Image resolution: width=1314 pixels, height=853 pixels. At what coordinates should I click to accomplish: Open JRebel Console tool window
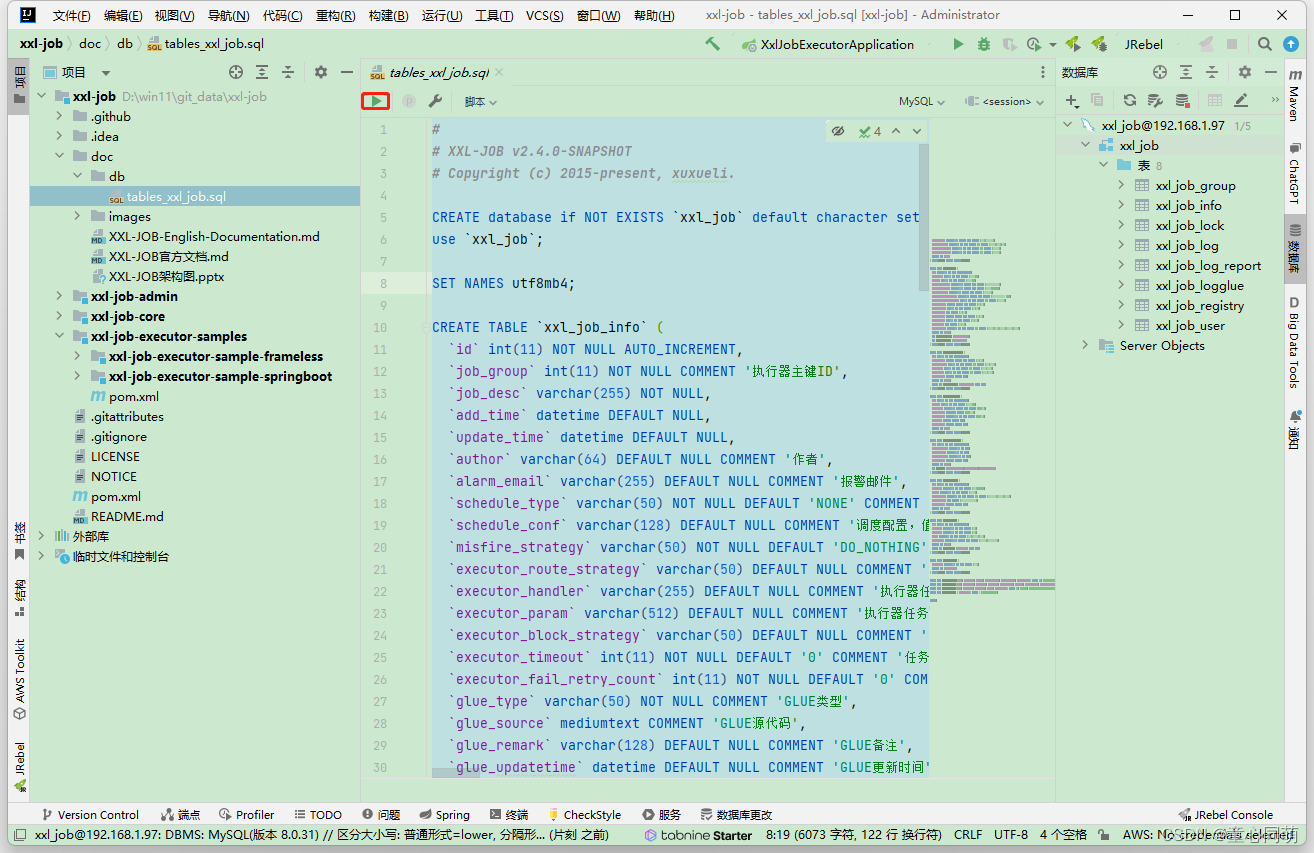pyautogui.click(x=1226, y=815)
